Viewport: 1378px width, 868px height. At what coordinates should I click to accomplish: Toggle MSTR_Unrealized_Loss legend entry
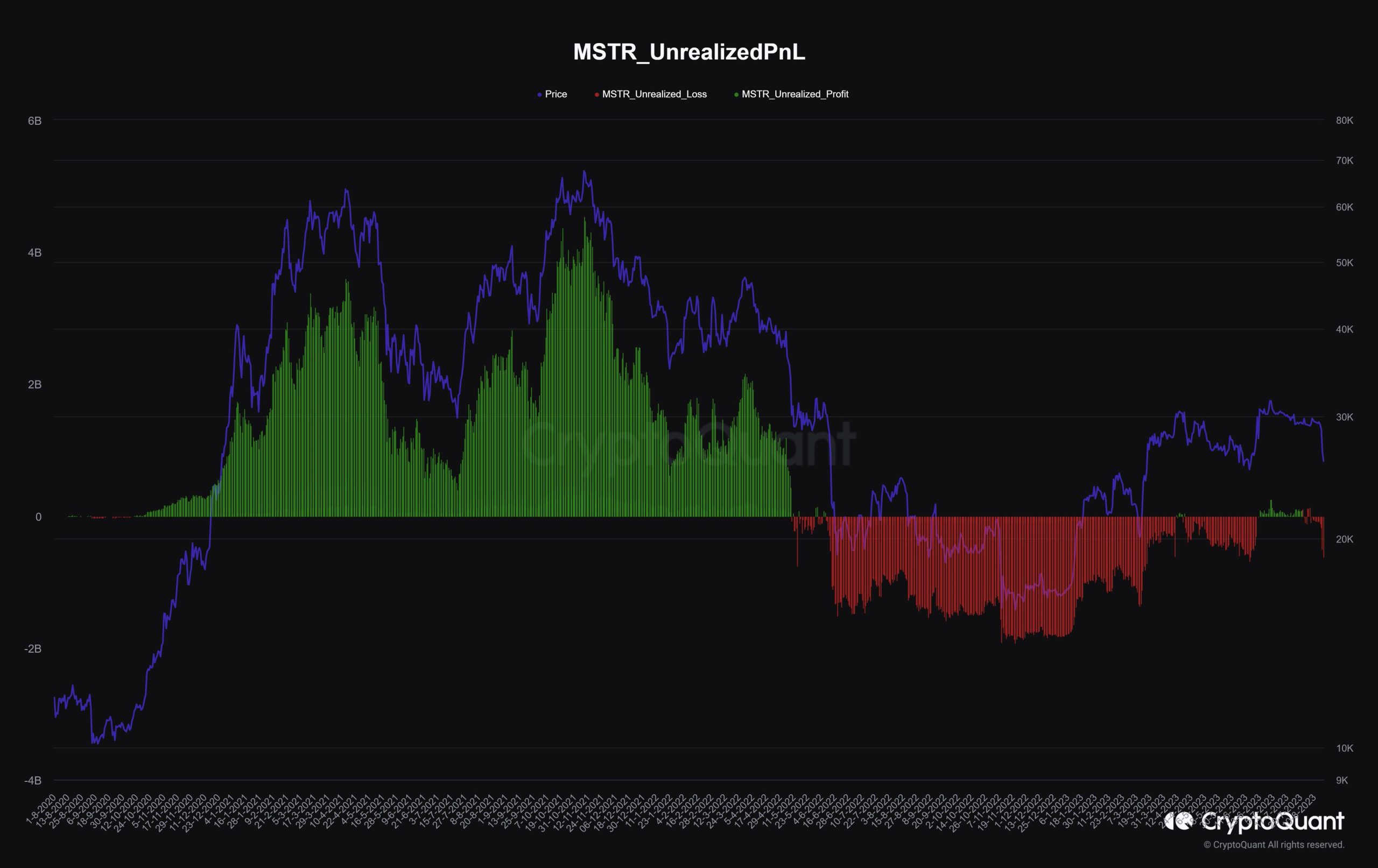tap(654, 94)
